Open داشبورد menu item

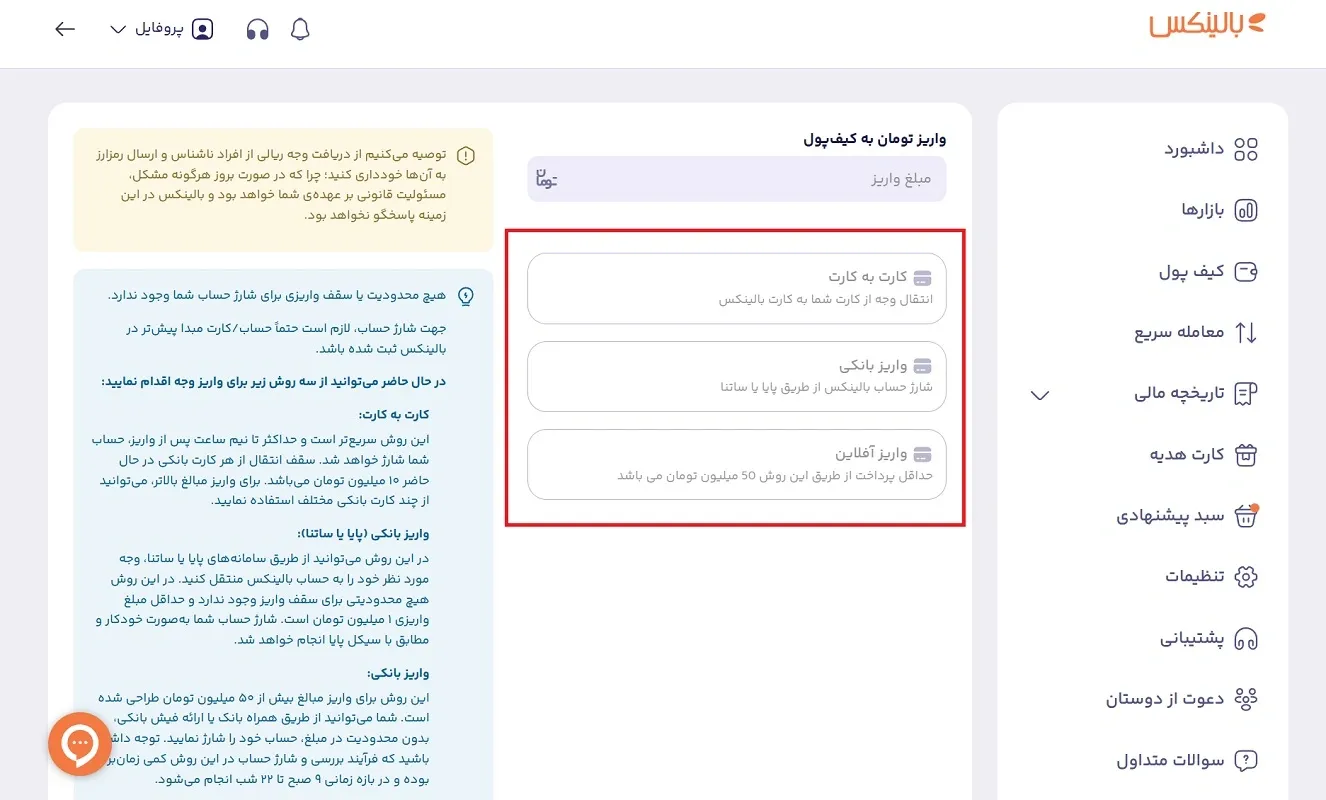pos(1194,149)
